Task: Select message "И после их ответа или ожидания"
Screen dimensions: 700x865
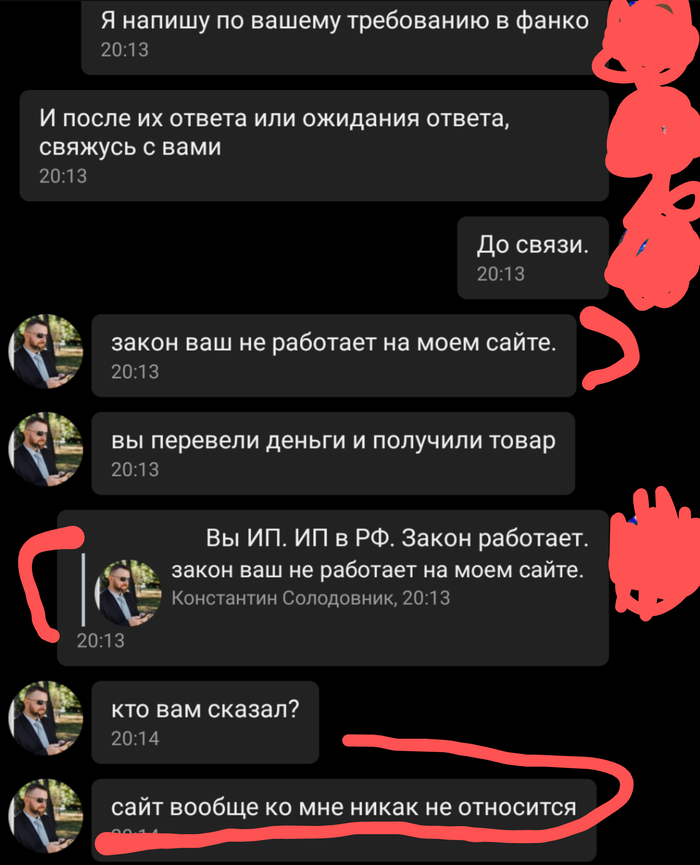Action: point(314,146)
